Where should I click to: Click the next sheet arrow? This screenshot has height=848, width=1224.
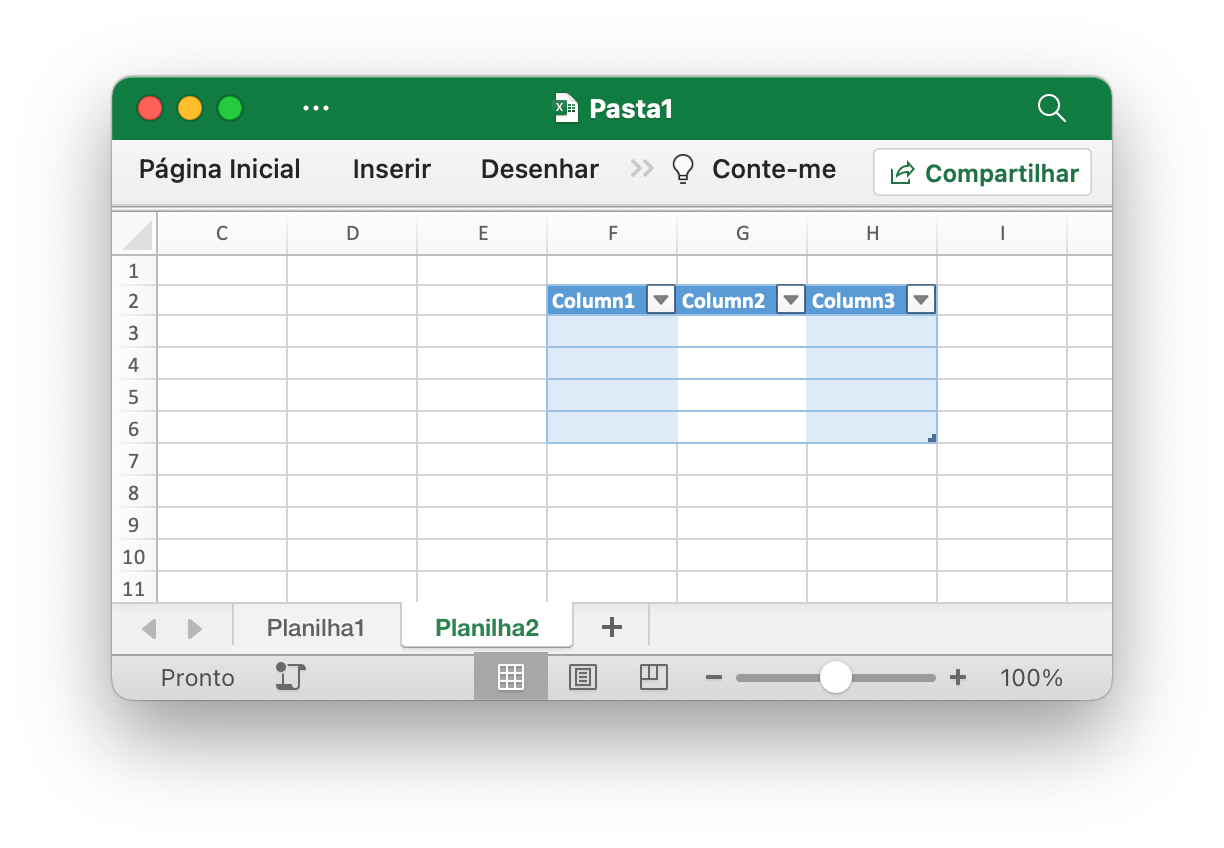tap(195, 628)
